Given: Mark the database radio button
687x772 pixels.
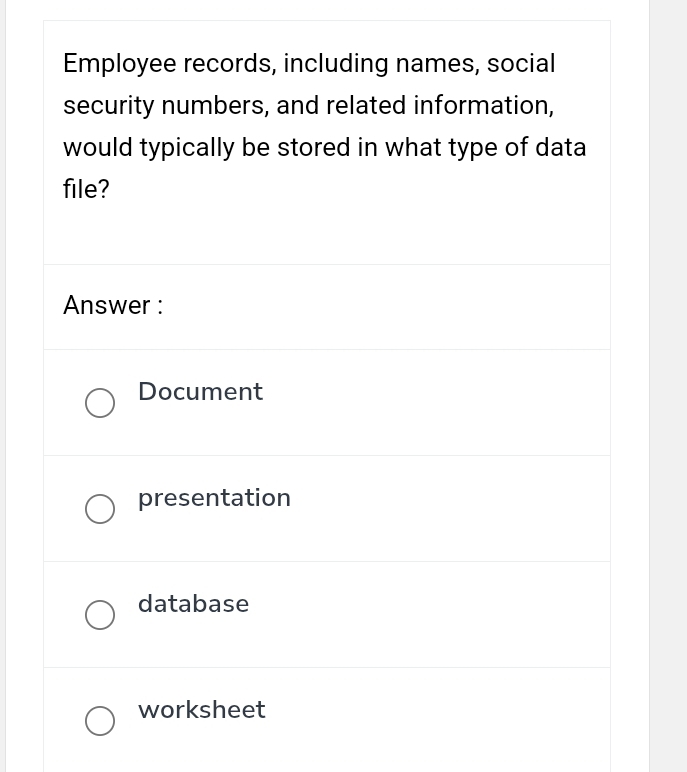Looking at the screenshot, I should click(100, 615).
